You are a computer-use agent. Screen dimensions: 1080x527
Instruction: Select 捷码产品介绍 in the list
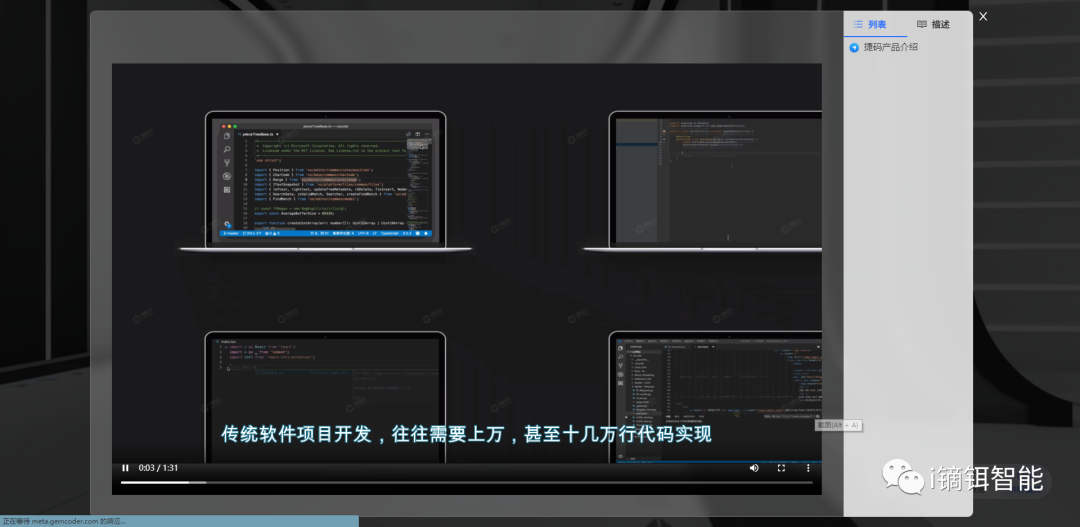(891, 47)
